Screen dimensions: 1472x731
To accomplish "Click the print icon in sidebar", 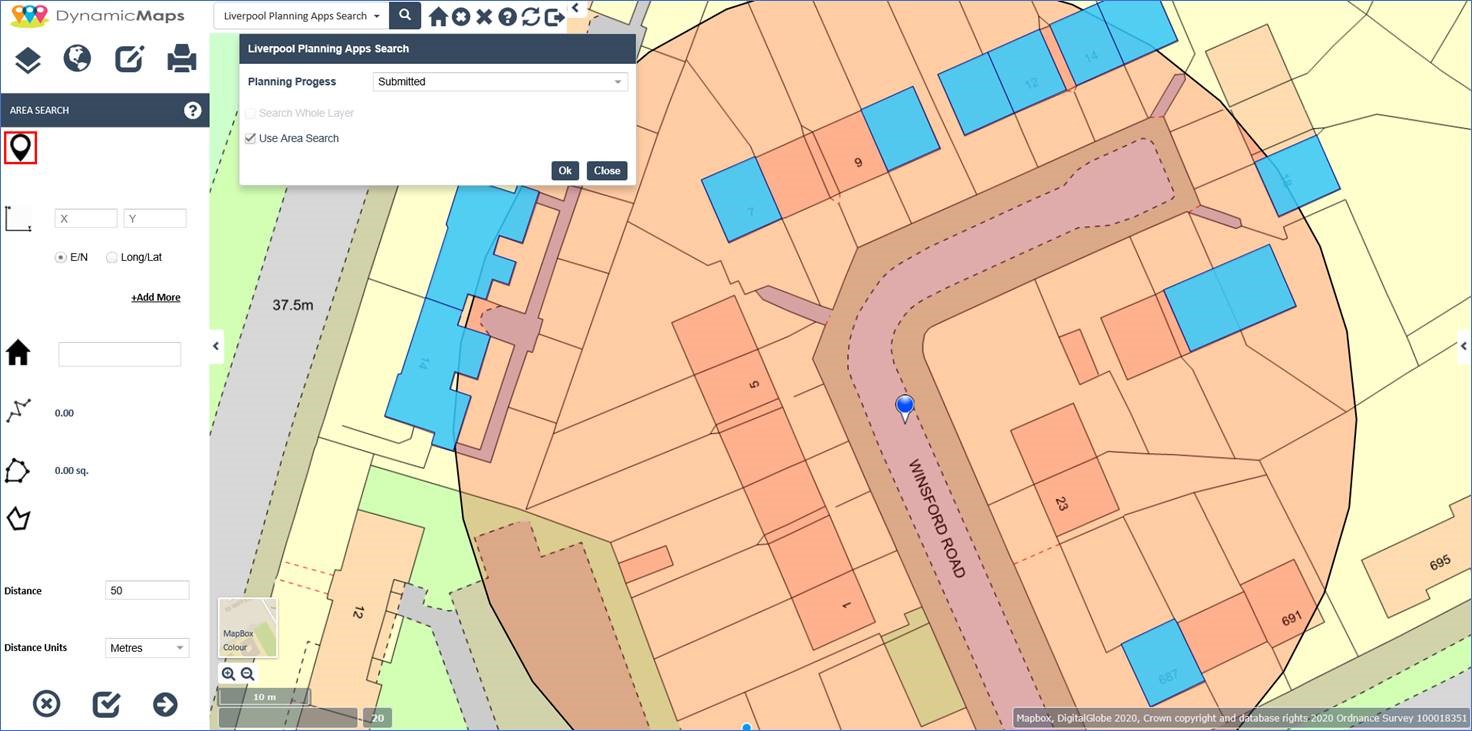I will pyautogui.click(x=181, y=59).
